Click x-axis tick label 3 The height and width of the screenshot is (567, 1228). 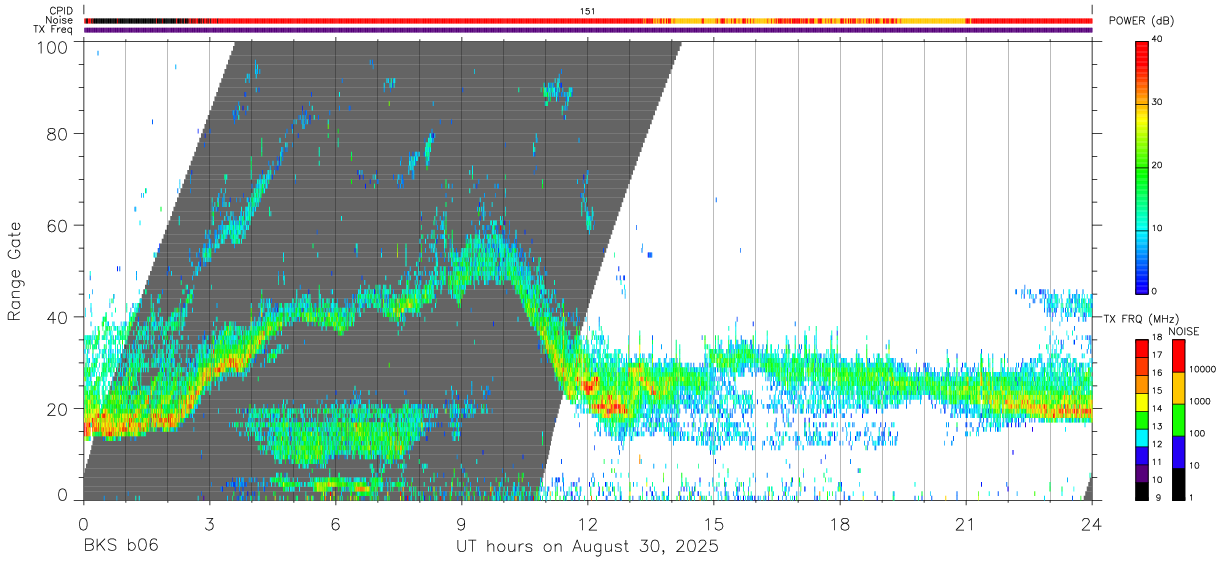point(209,524)
